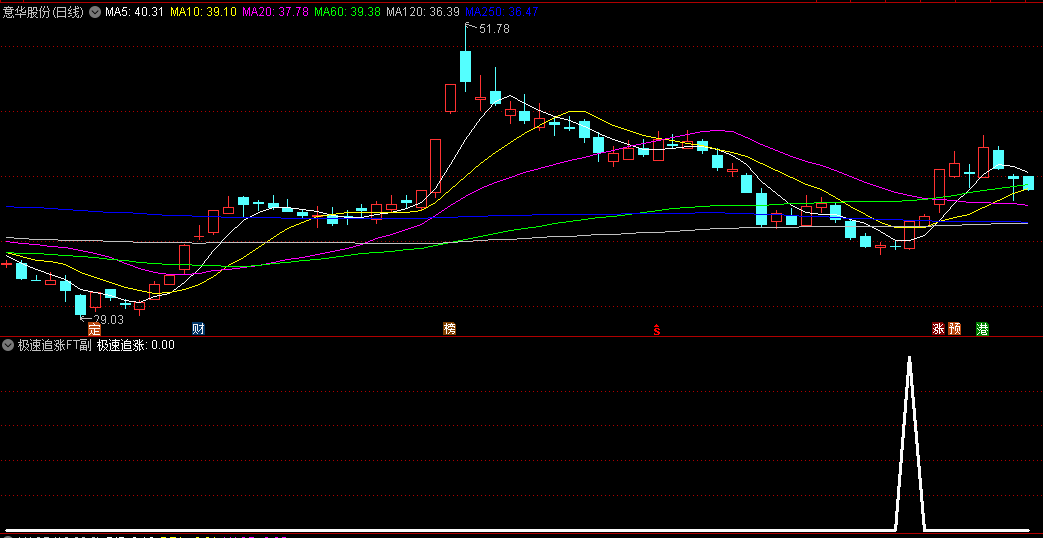Screen dimensions: 1043x538
Task: Click the white indicator spike peak
Action: click(x=909, y=358)
